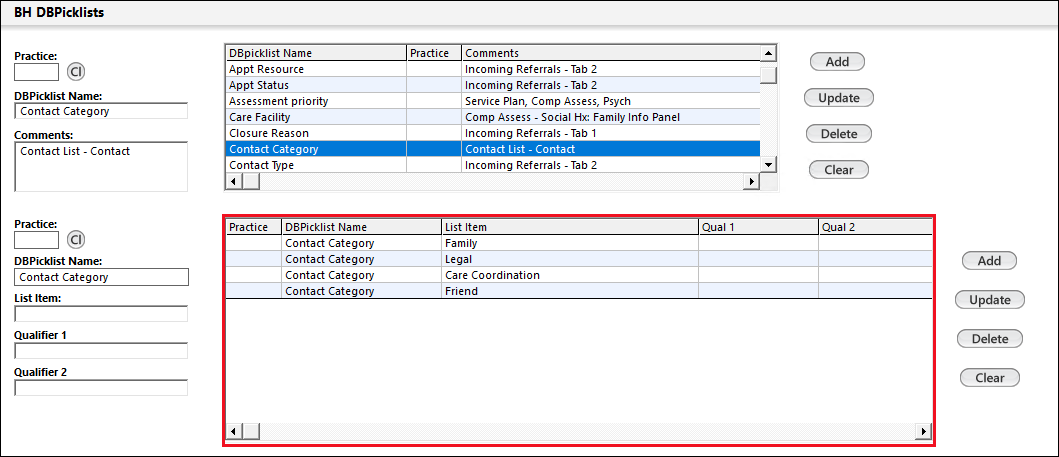Click inside the Comments text box
Screen dimensions: 1059x457
101,166
